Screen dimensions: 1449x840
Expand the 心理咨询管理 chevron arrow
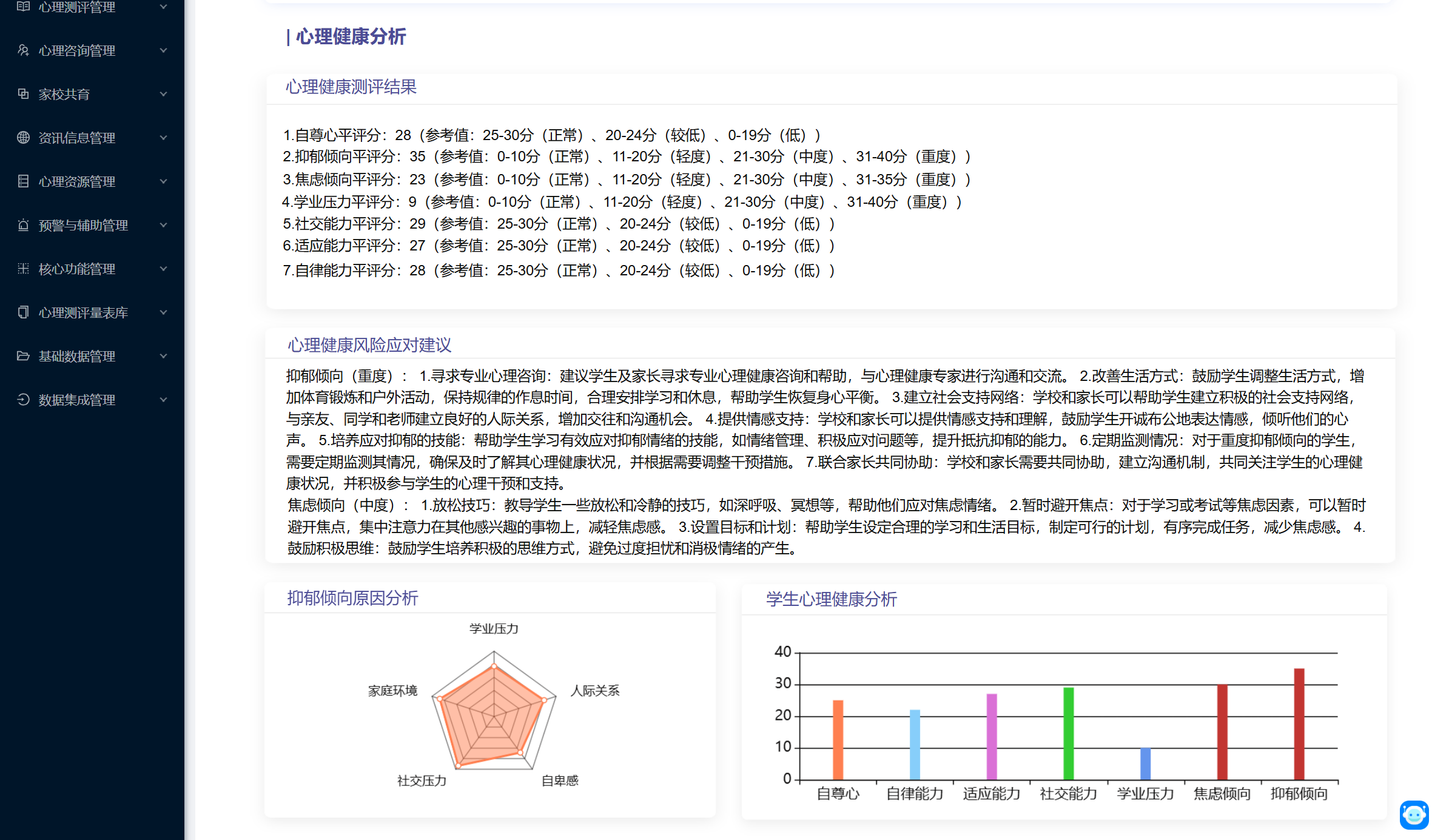[163, 50]
